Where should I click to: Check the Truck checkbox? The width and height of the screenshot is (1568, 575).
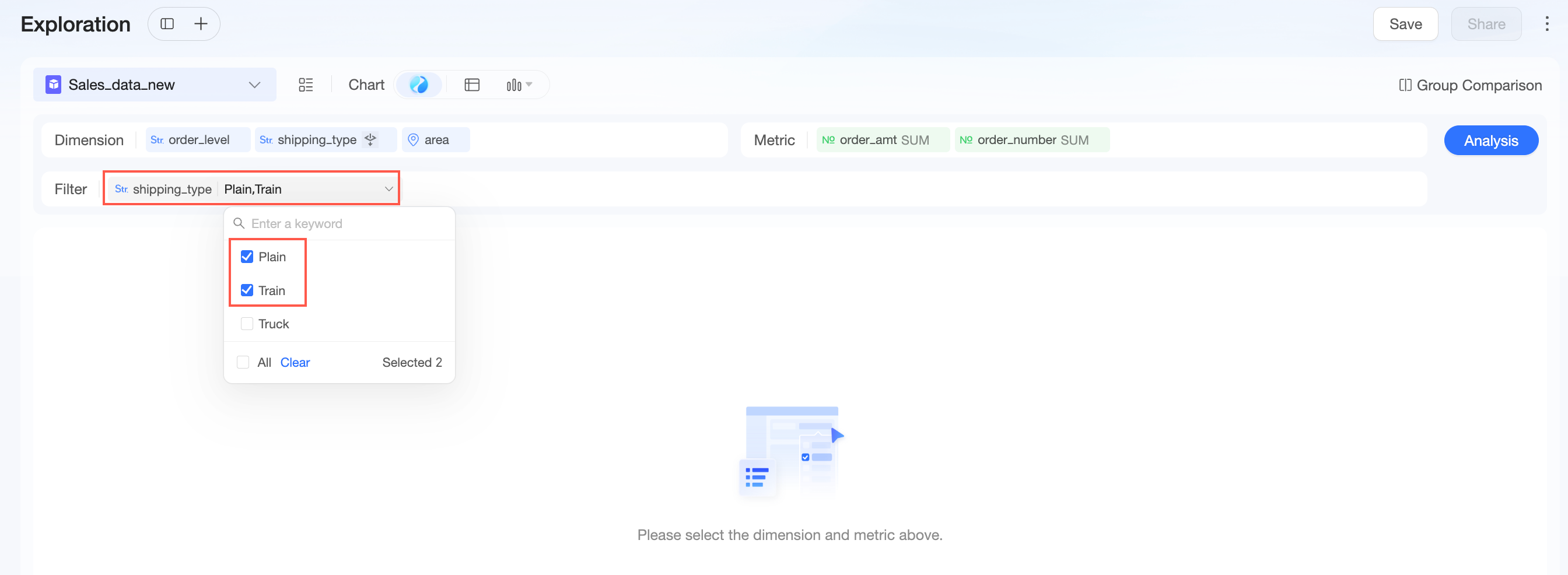(x=247, y=324)
